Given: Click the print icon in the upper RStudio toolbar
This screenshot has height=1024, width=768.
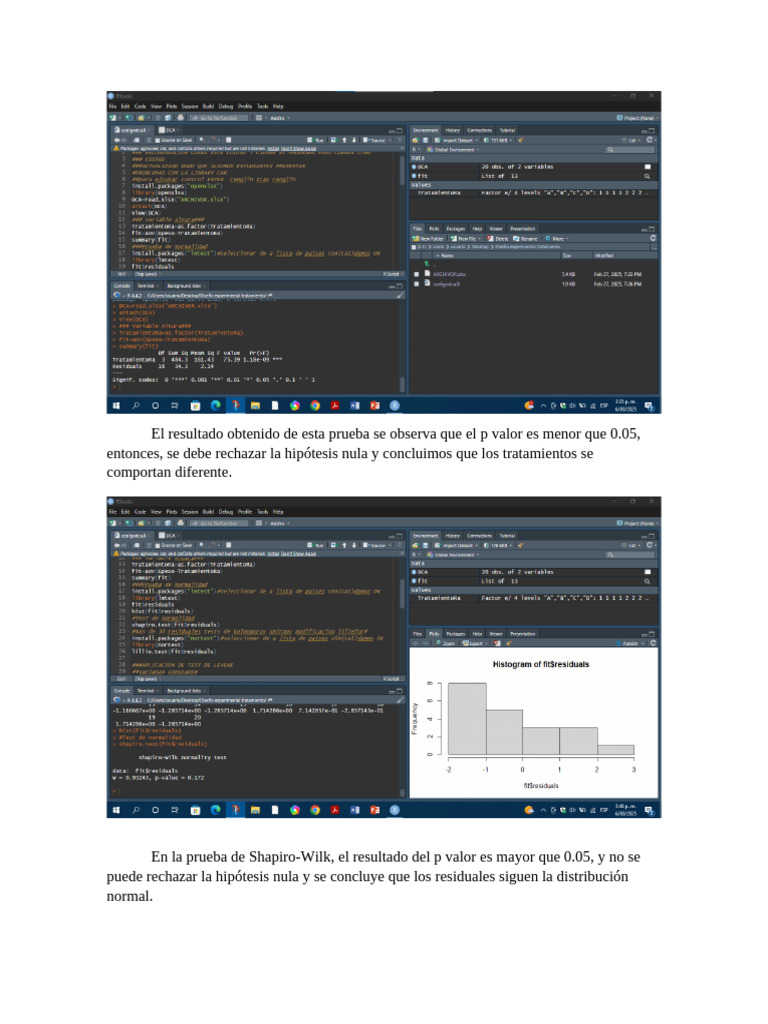Looking at the screenshot, I should [181, 118].
